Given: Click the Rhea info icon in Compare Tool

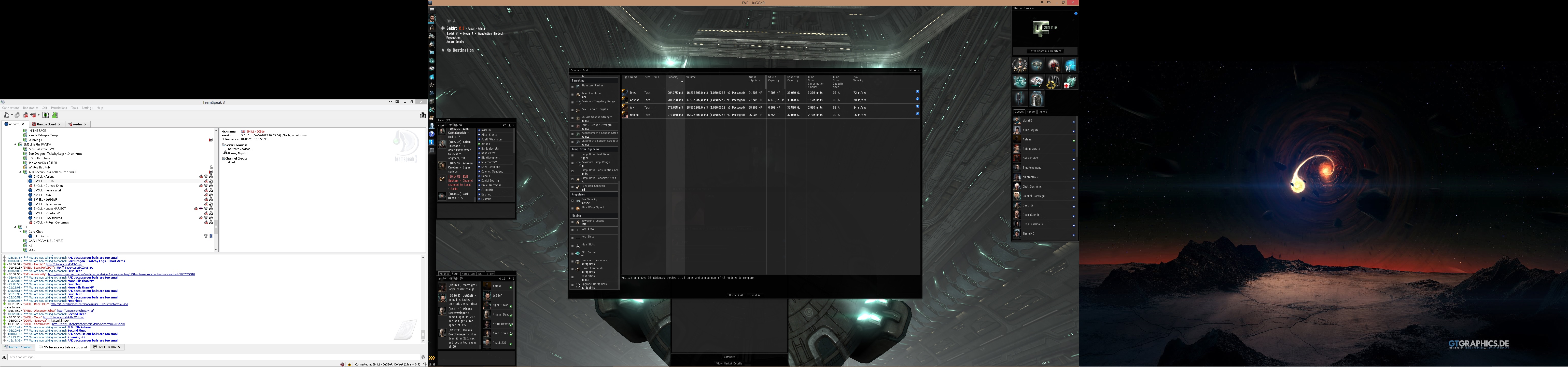Looking at the screenshot, I should point(917,92).
